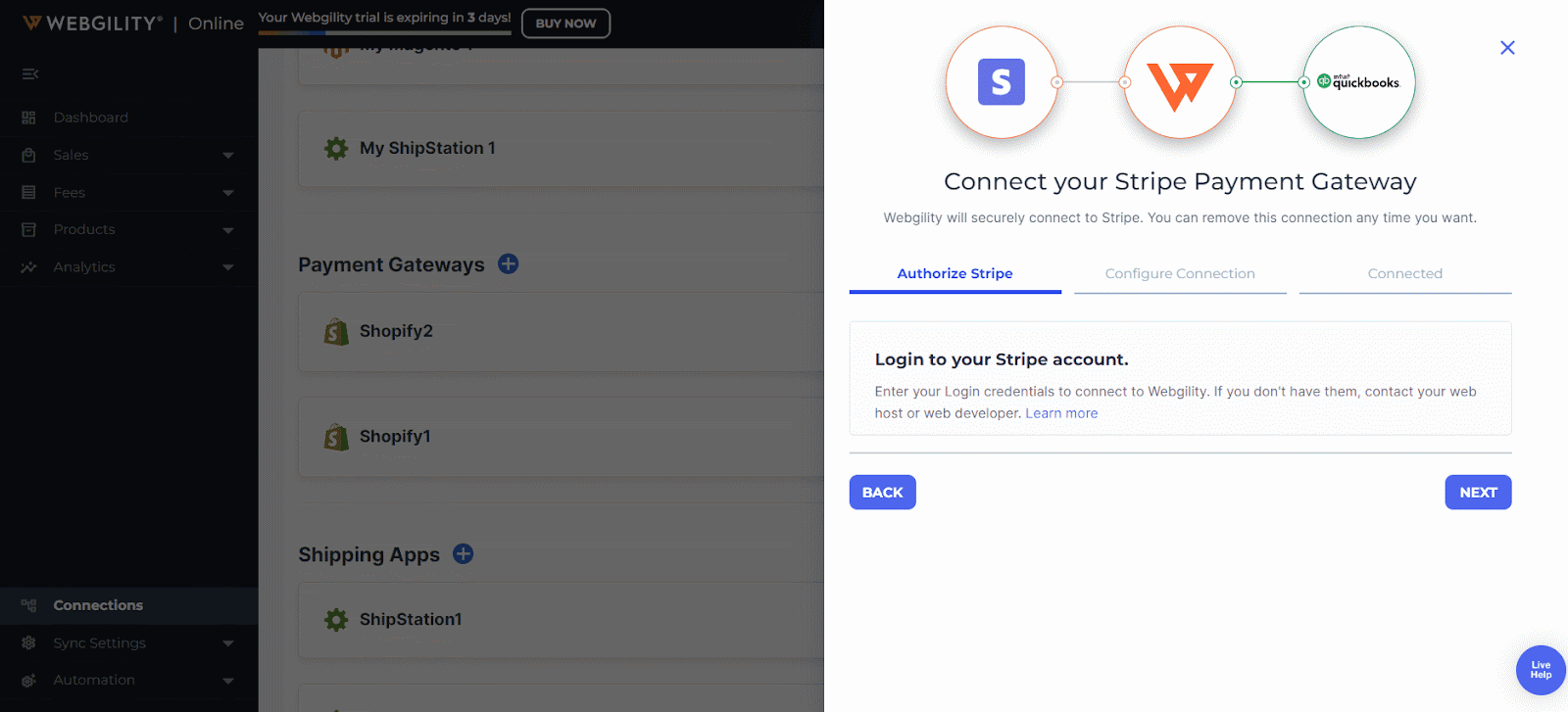Expand the Products menu arrow
This screenshot has width=1568, height=712.
tap(228, 230)
